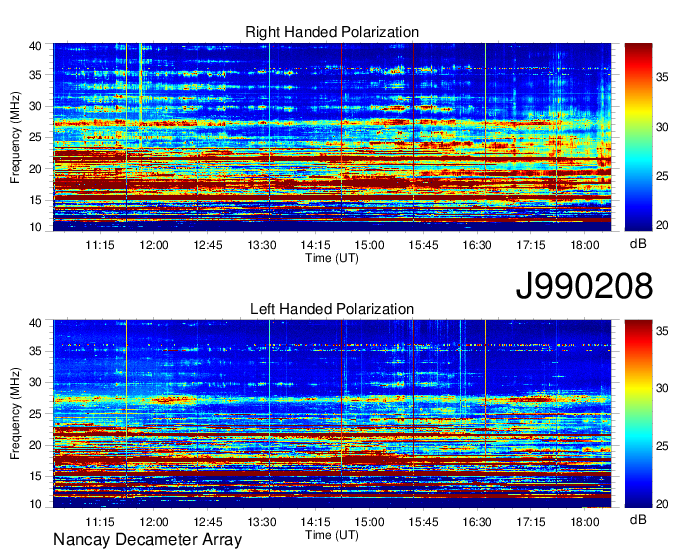Image resolution: width=680 pixels, height=552 pixels.
Task: Click 15 MHz tick on Left Handed plot
Action: [35, 476]
